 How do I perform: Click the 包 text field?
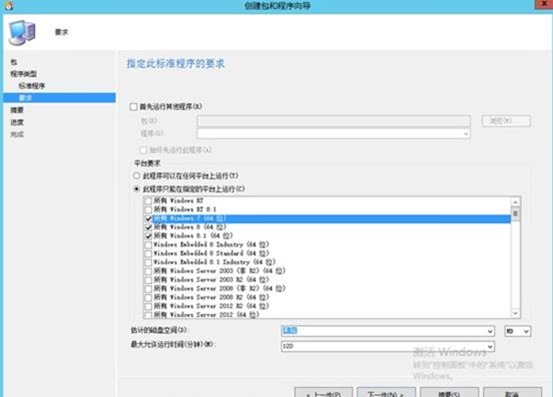[333, 121]
